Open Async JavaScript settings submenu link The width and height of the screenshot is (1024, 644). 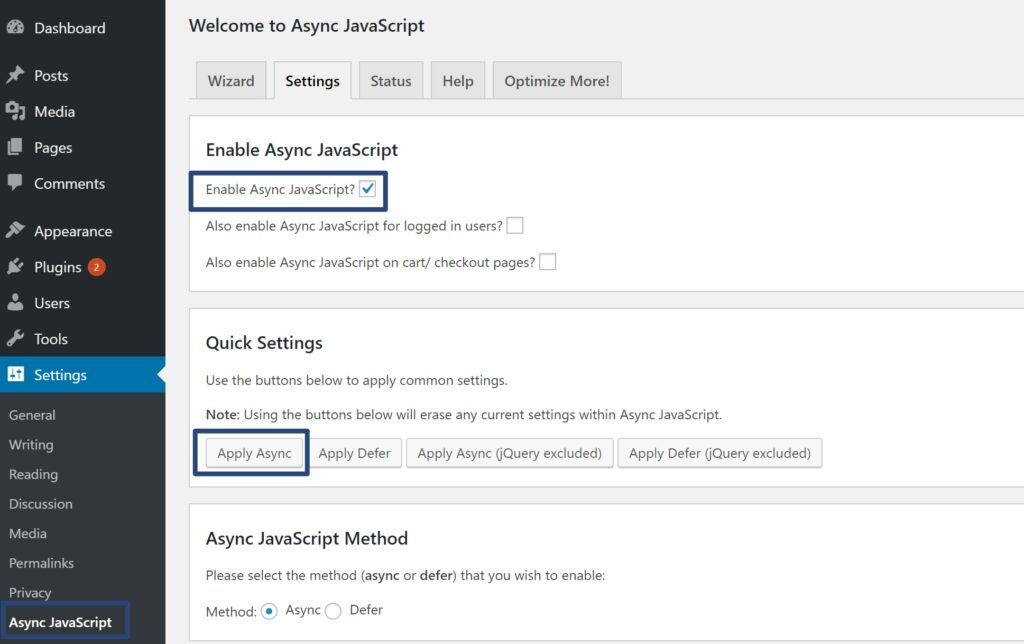click(60, 622)
